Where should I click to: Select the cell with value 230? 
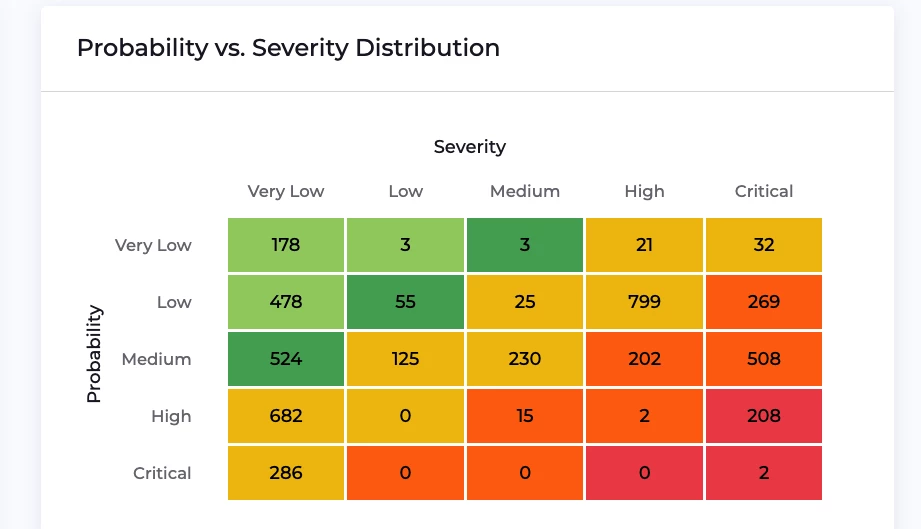525,359
